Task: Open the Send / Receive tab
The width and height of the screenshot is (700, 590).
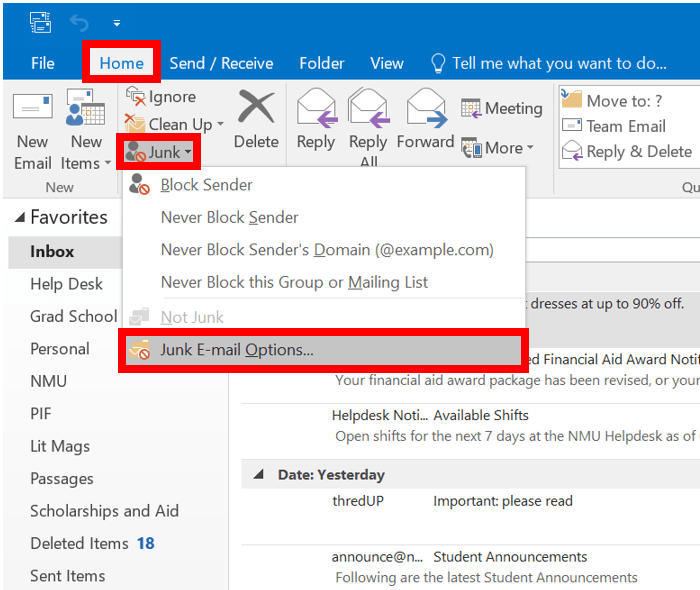Action: [221, 63]
